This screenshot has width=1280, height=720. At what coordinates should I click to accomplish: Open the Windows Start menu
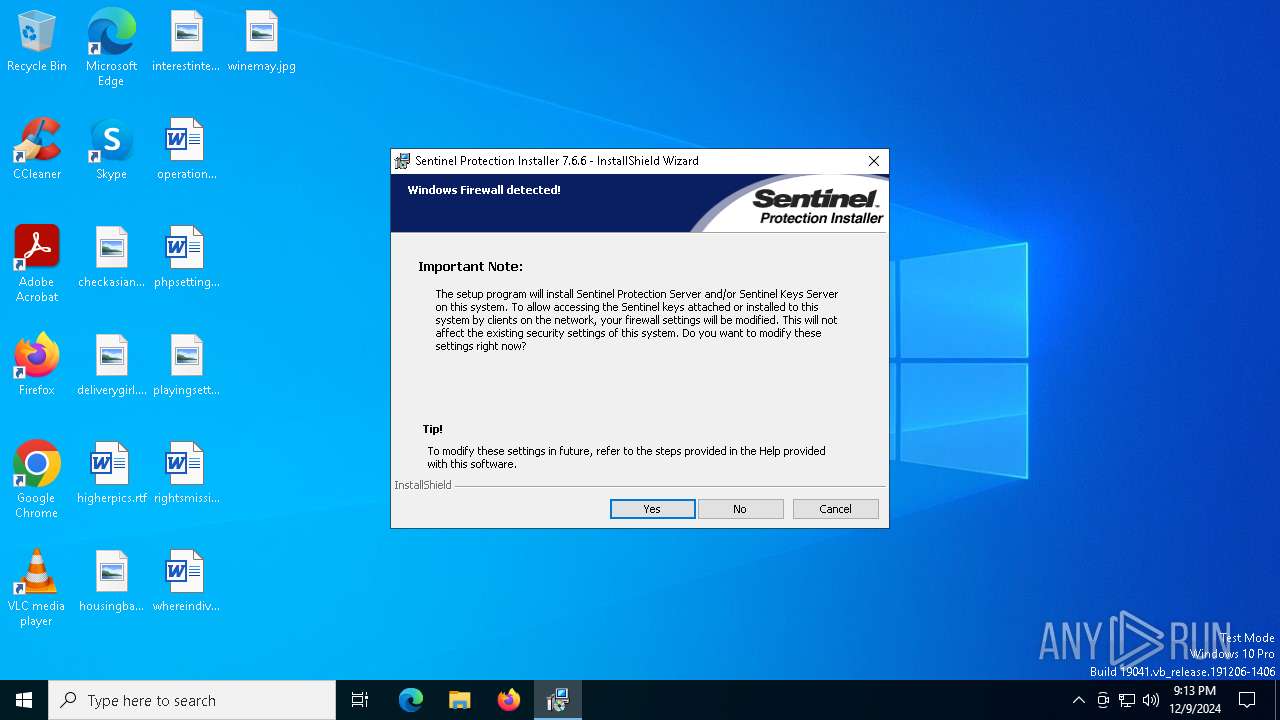[24, 700]
